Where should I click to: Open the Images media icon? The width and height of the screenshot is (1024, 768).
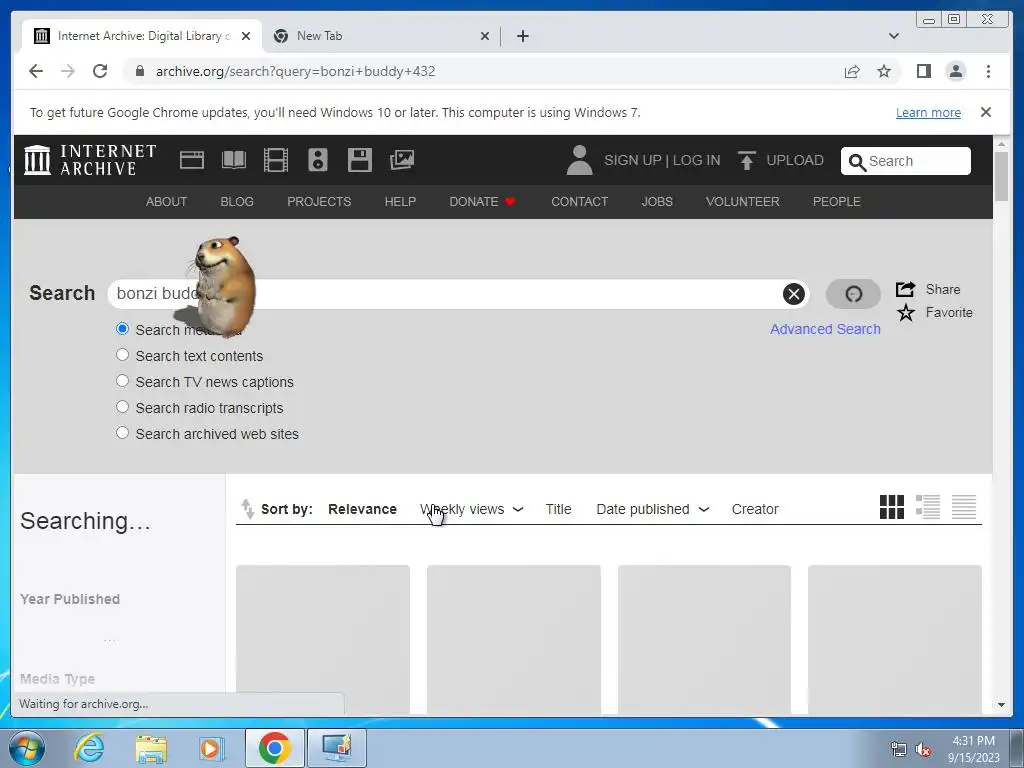[402, 160]
